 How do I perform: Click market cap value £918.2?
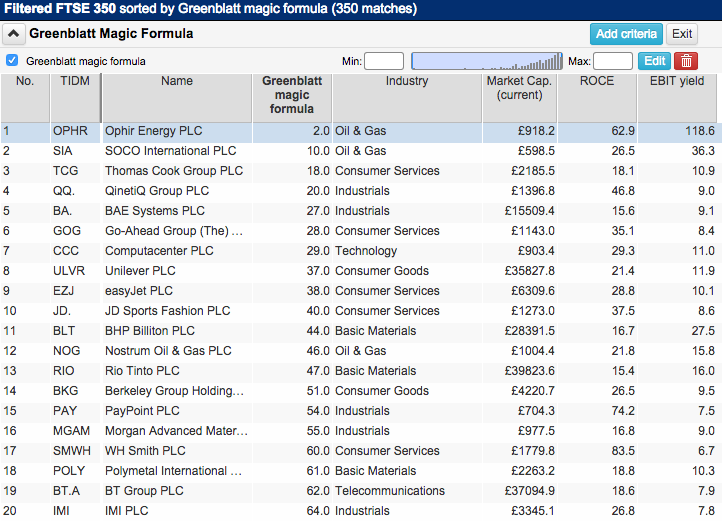pos(536,131)
